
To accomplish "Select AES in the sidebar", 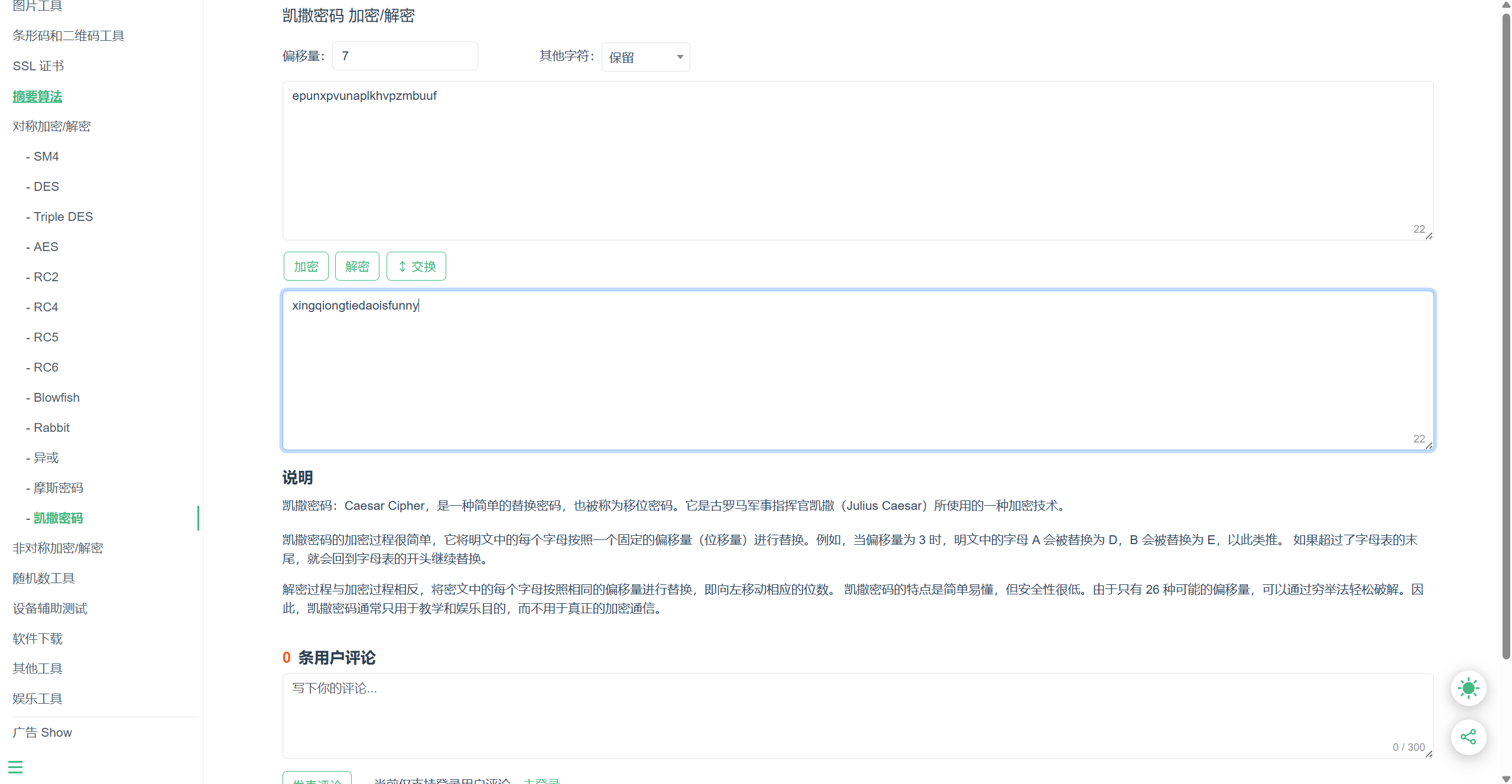I will (46, 246).
